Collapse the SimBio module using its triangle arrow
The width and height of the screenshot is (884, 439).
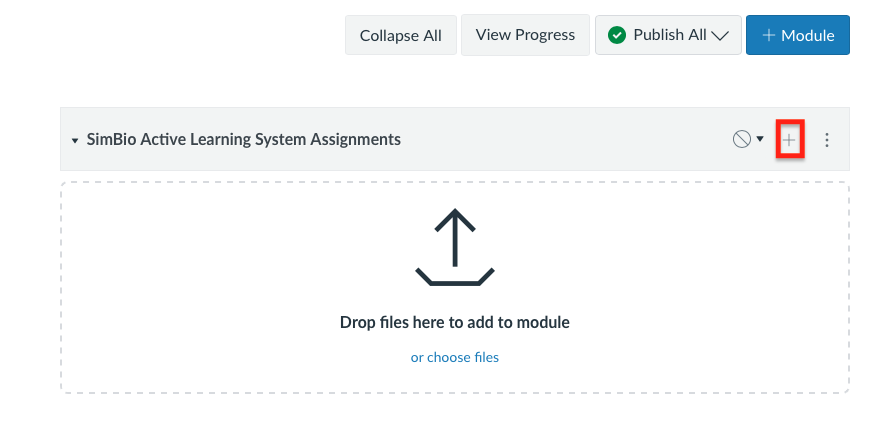pos(75,141)
